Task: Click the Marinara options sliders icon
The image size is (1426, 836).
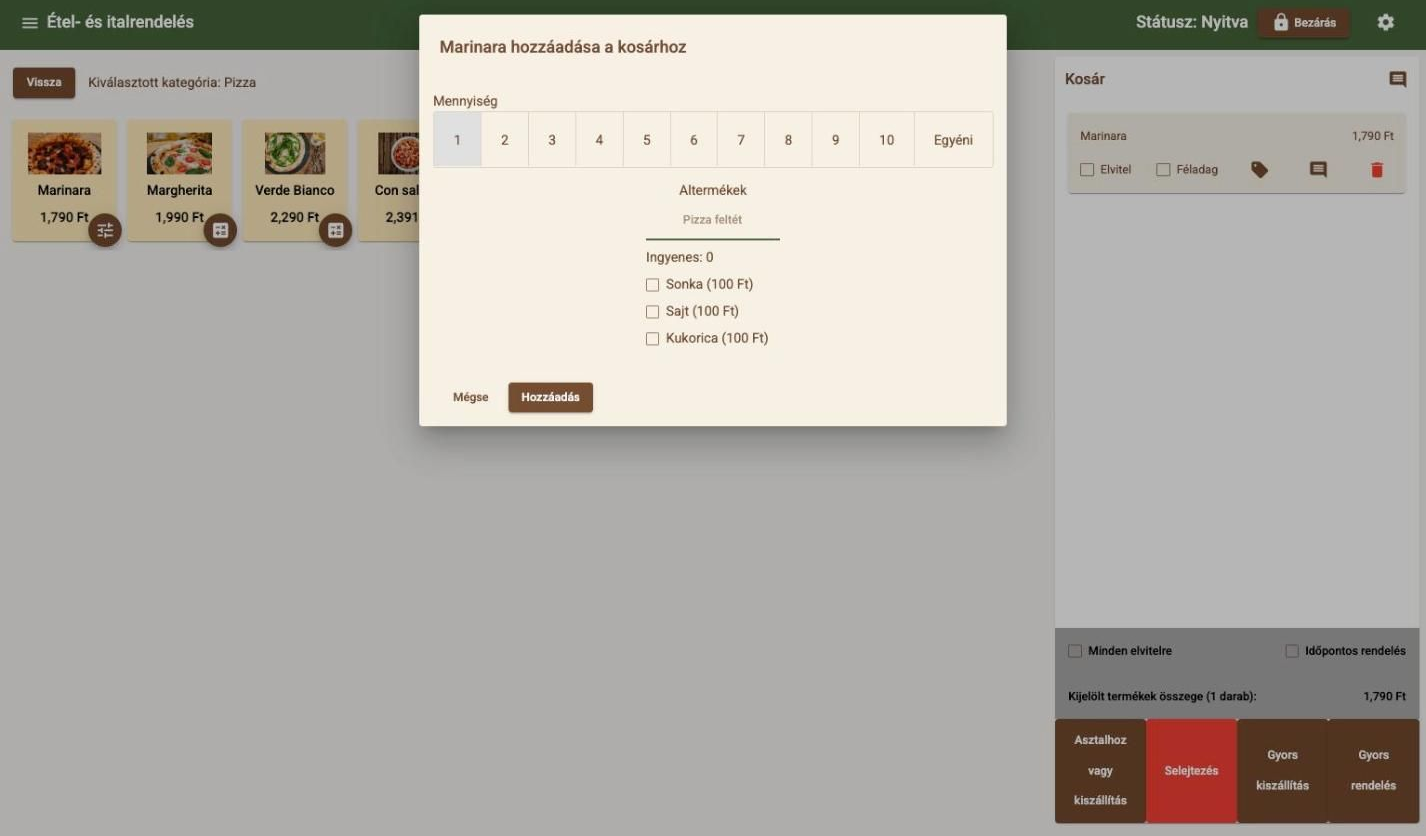Action: point(105,230)
